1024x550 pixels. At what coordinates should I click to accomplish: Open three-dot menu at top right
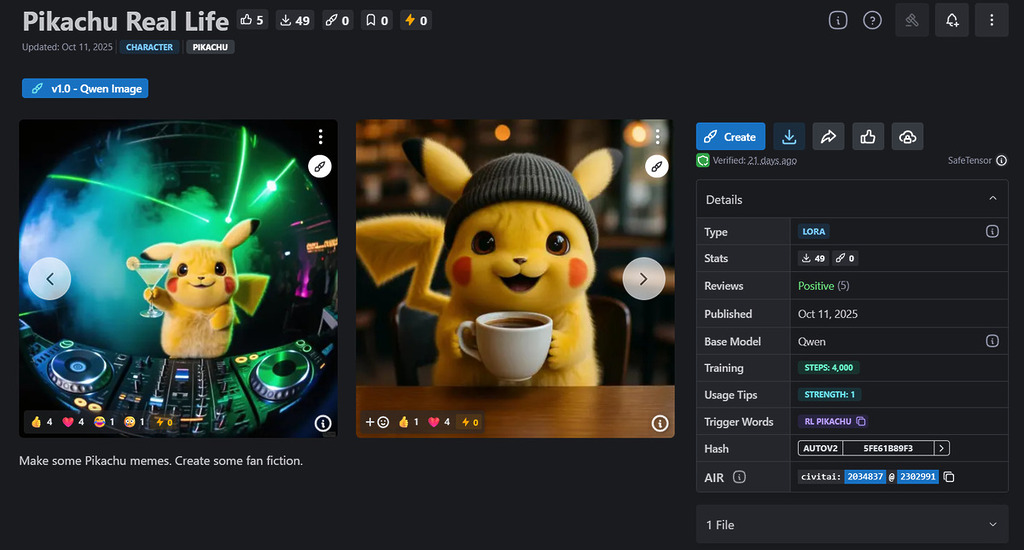coord(991,20)
